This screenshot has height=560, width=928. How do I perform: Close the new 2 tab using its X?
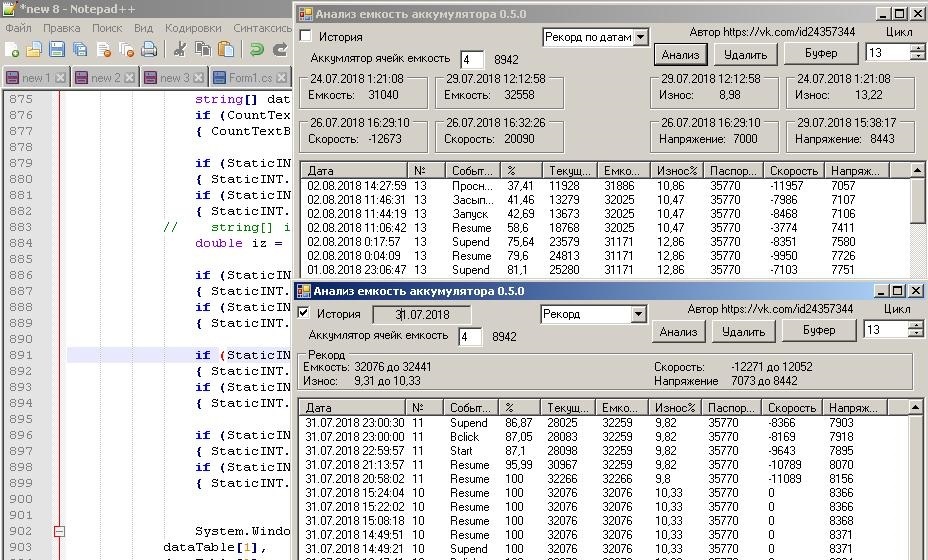[x=129, y=78]
